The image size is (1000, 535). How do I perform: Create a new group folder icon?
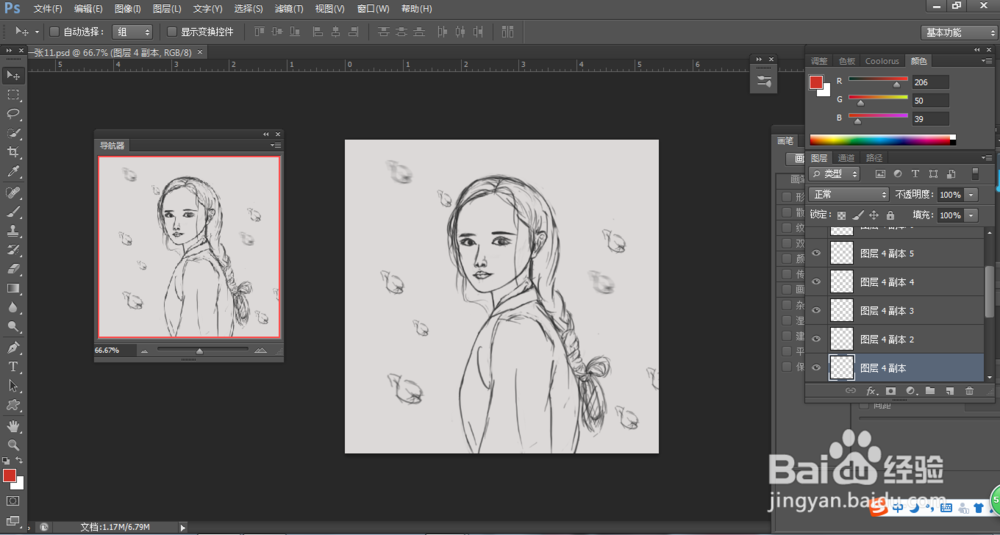[x=930, y=391]
